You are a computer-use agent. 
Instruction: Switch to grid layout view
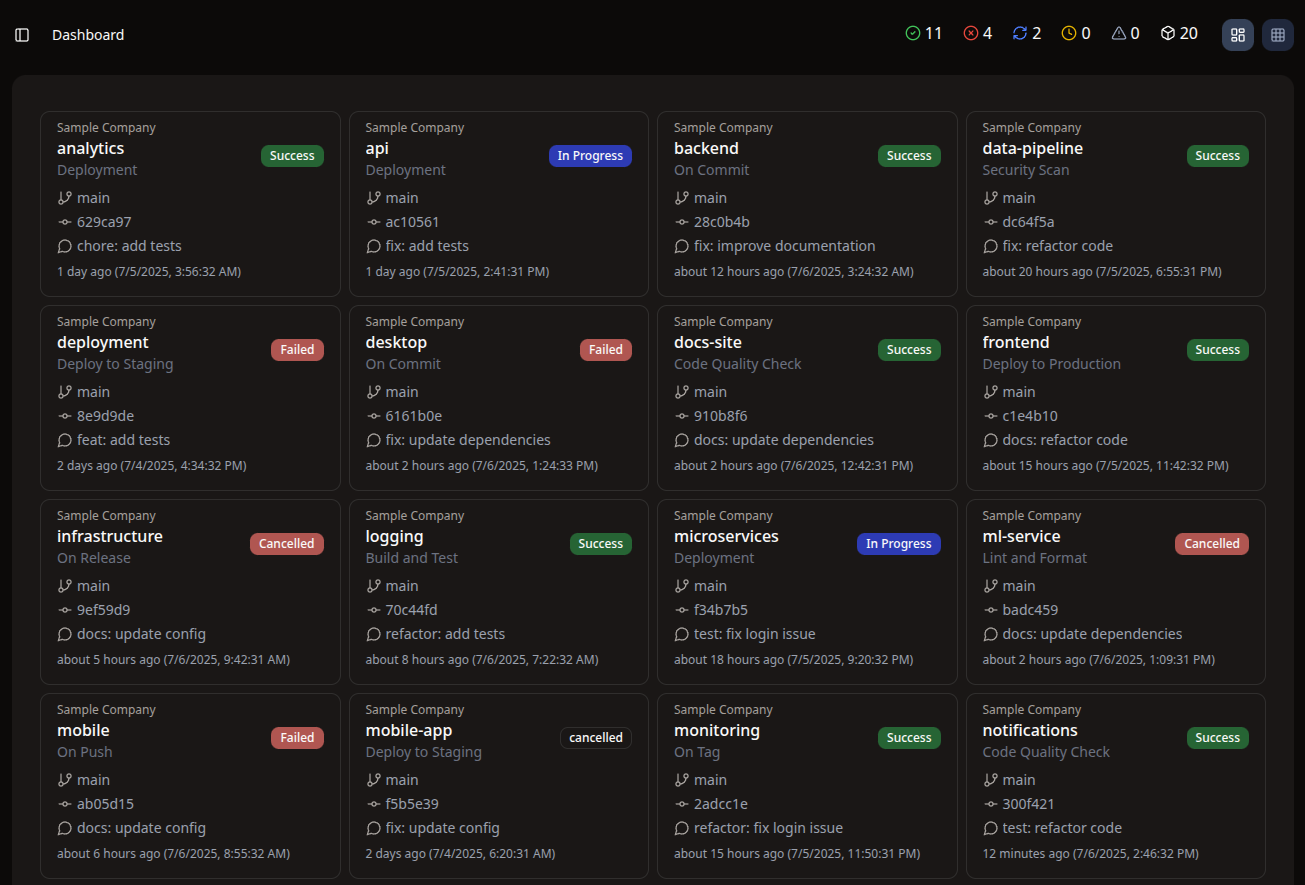tap(1276, 34)
